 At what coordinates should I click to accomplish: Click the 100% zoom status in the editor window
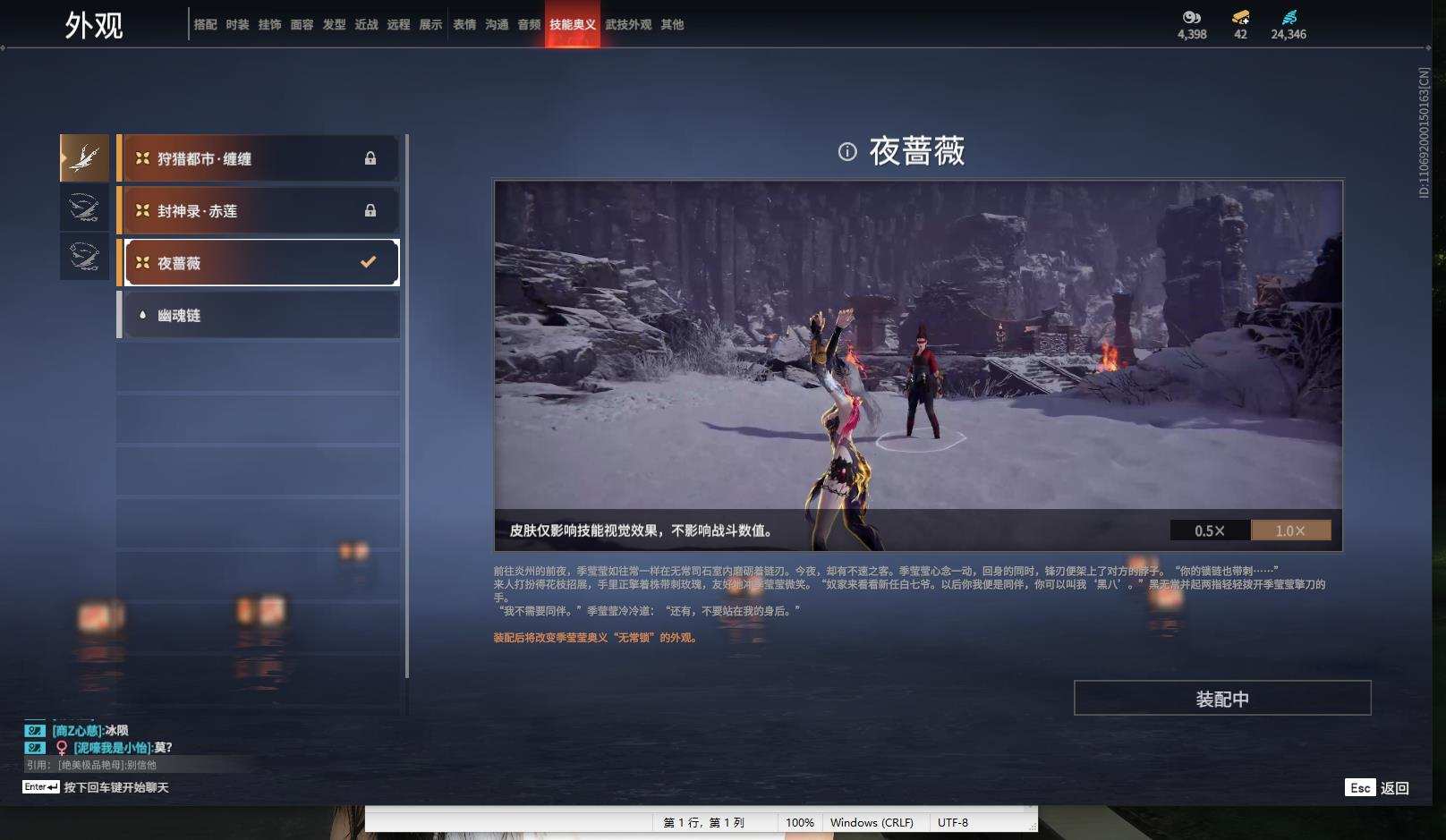click(800, 822)
